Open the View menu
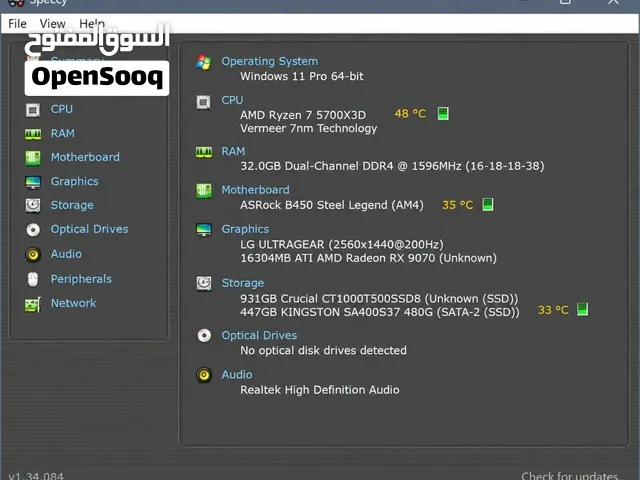This screenshot has width=640, height=480. (x=53, y=24)
